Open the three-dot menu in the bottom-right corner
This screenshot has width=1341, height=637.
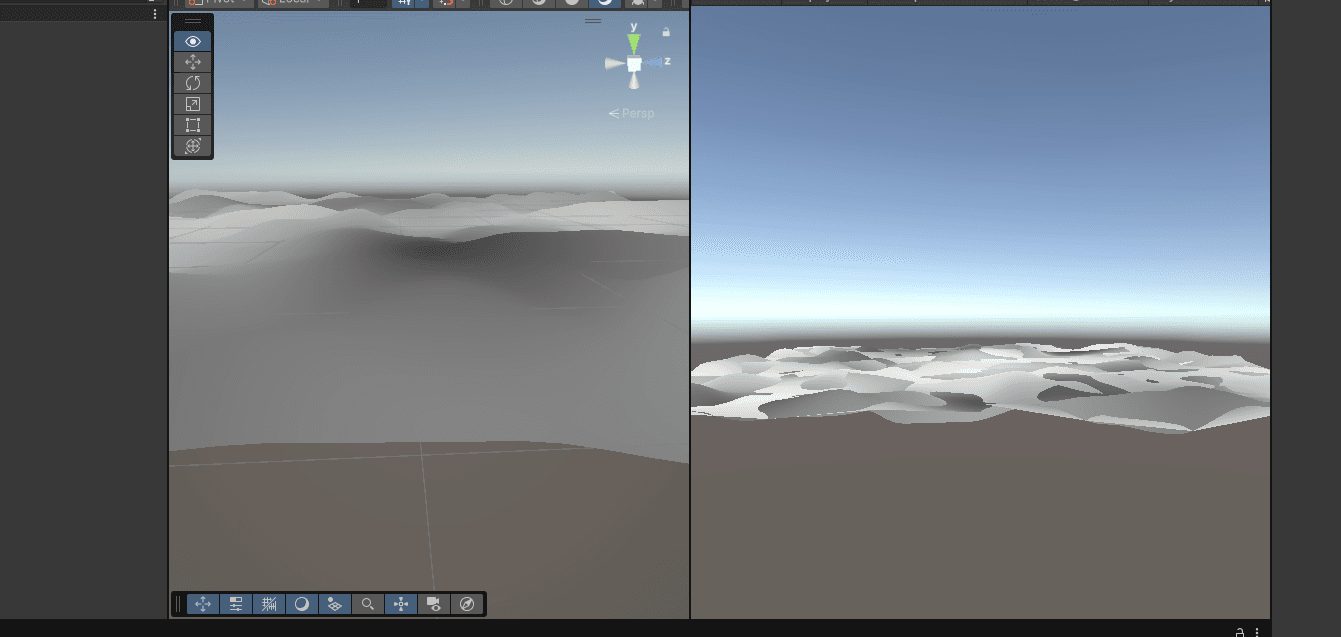[1257, 631]
